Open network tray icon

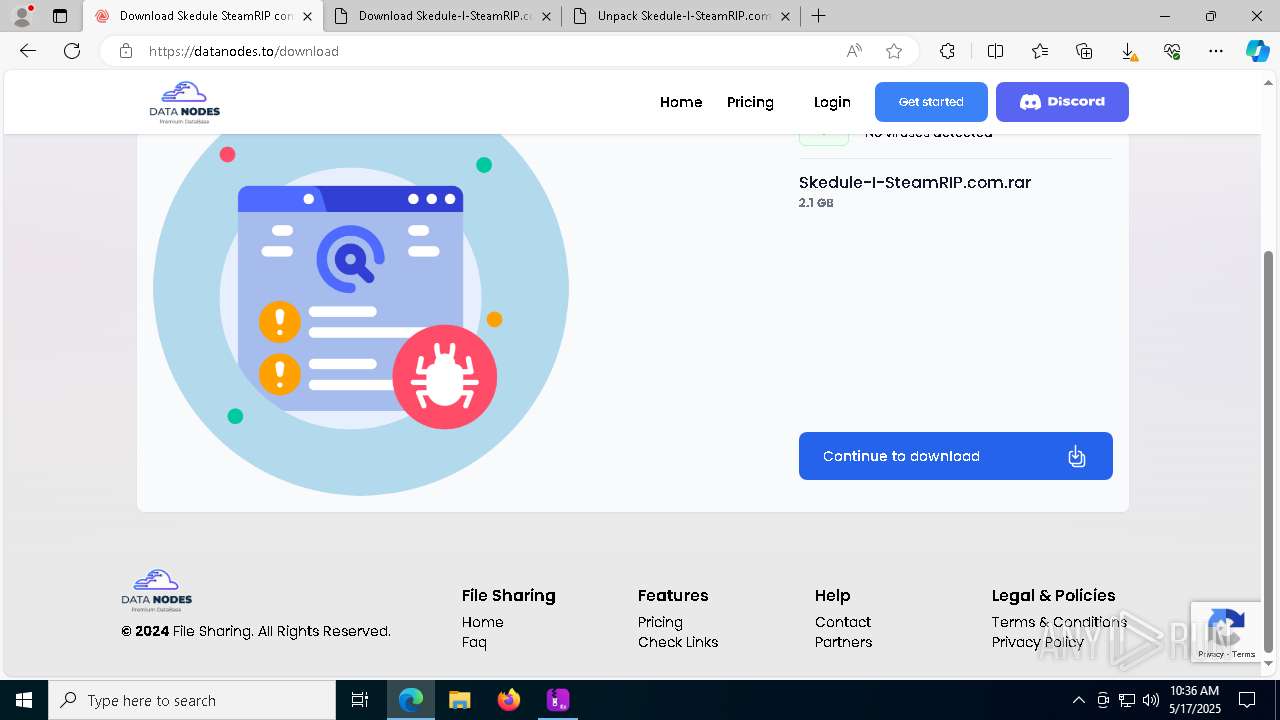[1127, 700]
